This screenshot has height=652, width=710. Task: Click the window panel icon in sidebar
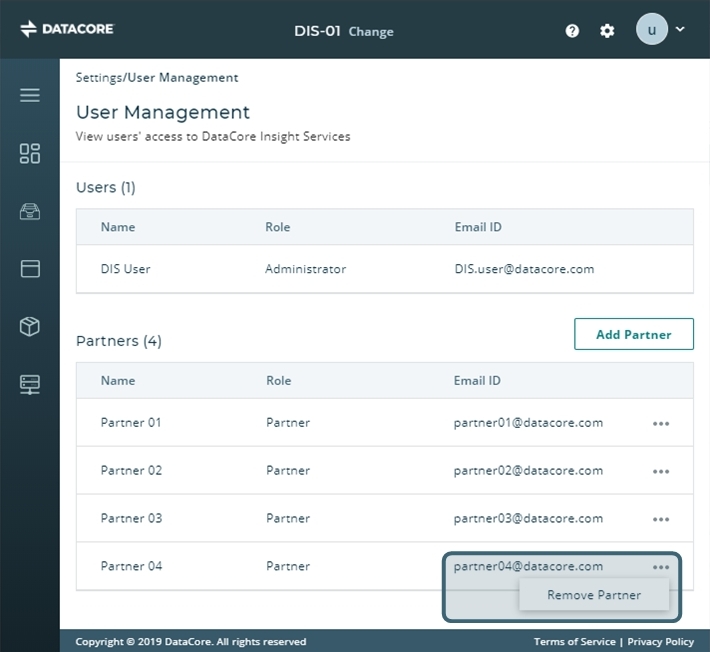coord(30,268)
